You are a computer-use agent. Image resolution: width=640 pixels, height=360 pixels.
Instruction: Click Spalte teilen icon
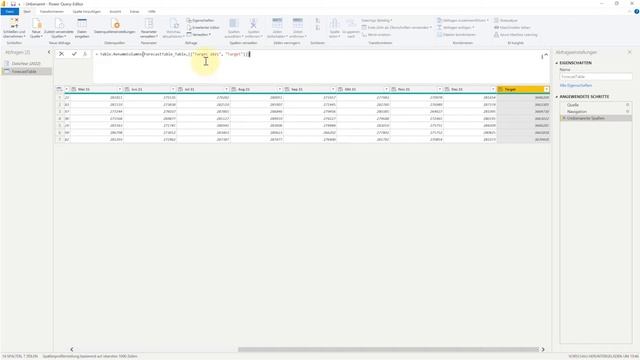coord(334,23)
